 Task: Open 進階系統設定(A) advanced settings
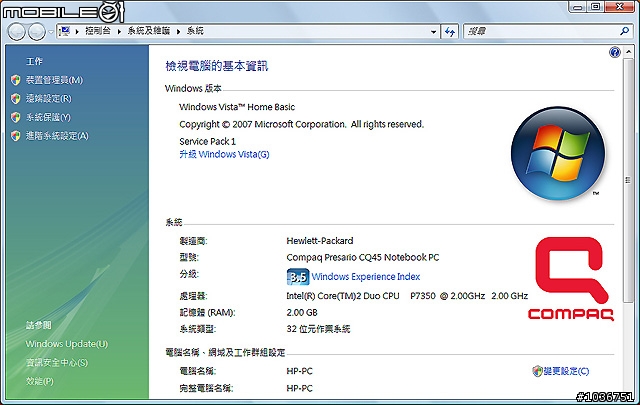pos(57,136)
